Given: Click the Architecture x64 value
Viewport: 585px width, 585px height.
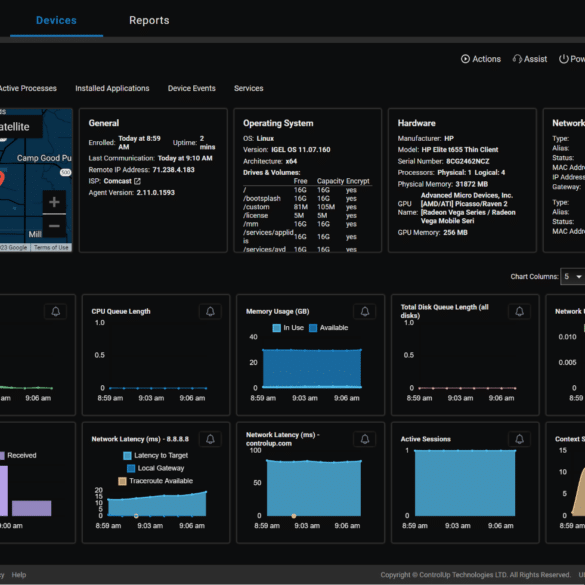Looking at the screenshot, I should 291,161.
